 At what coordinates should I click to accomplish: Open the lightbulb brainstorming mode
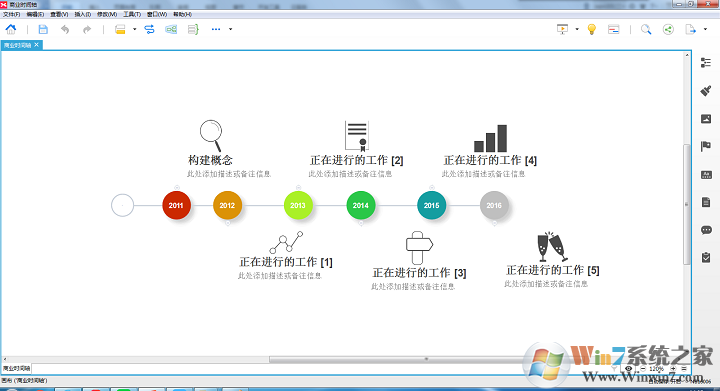click(x=591, y=29)
